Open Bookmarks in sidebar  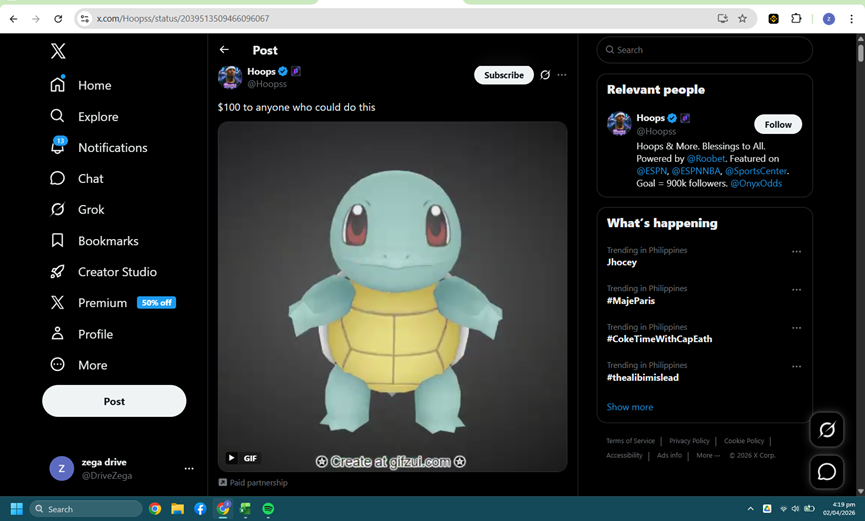coord(94,241)
